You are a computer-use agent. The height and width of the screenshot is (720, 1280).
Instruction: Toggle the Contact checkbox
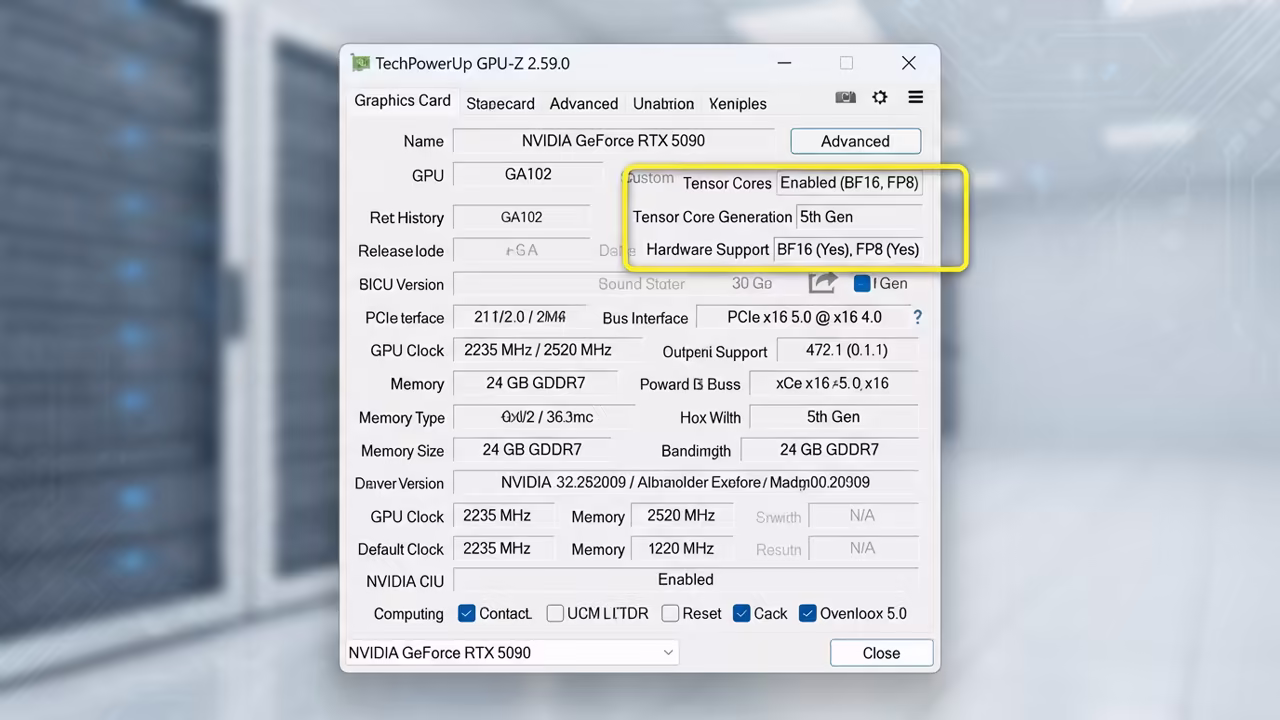[466, 613]
